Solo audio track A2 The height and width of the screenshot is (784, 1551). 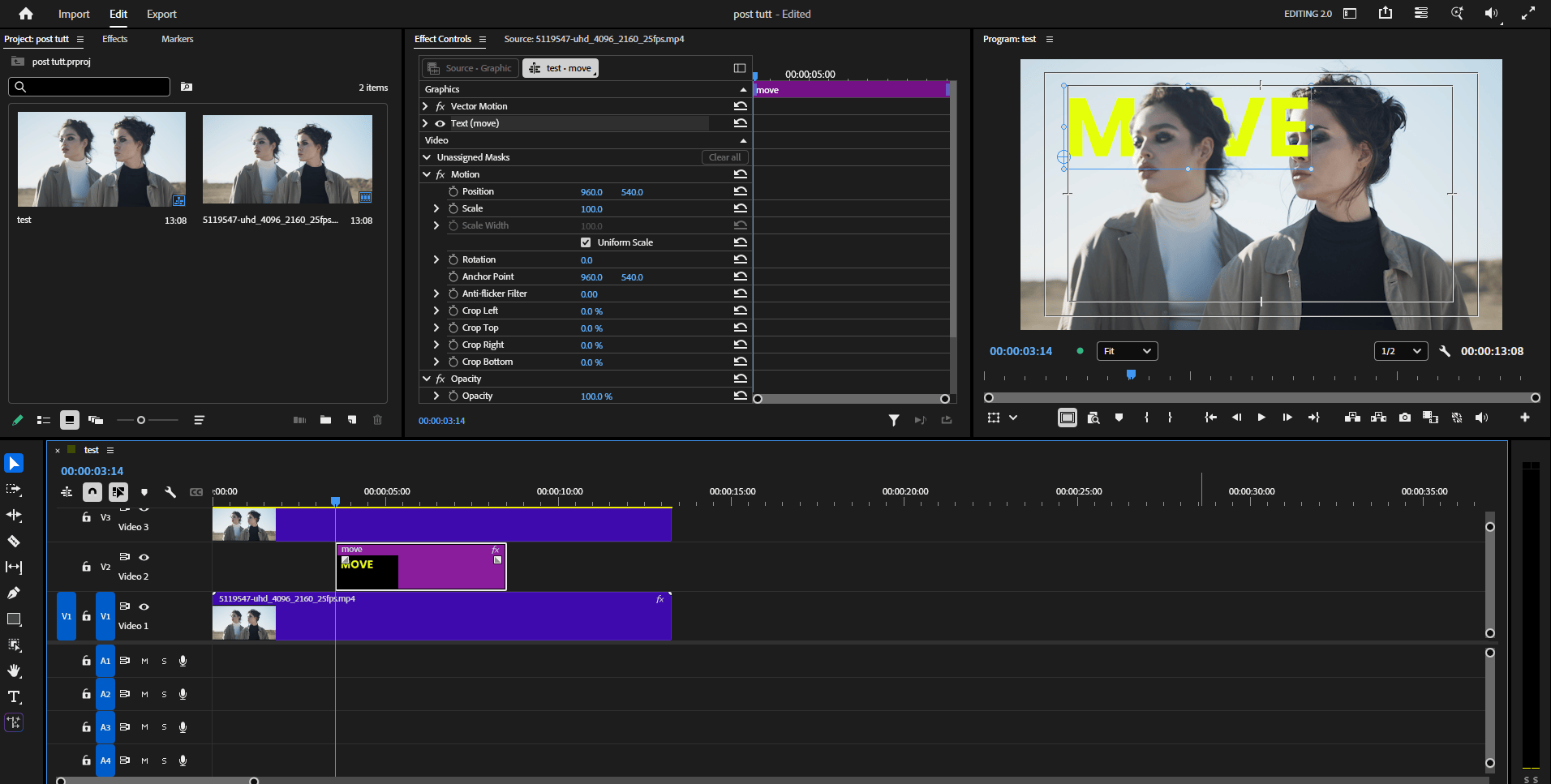point(164,694)
